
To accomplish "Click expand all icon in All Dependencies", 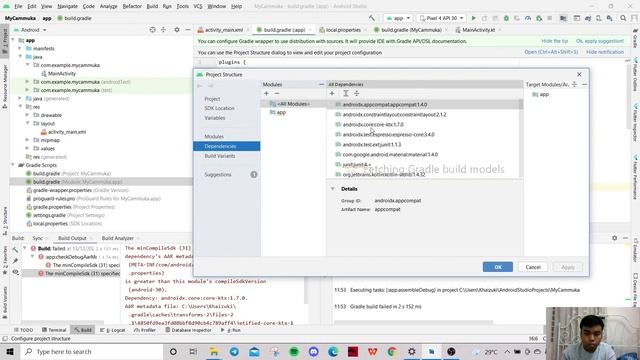I will click(346, 93).
